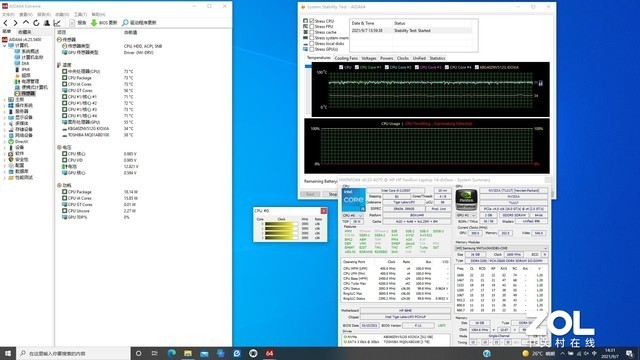The image size is (640, 360).
Task: Open the Windows Start menu
Action: click(8, 353)
